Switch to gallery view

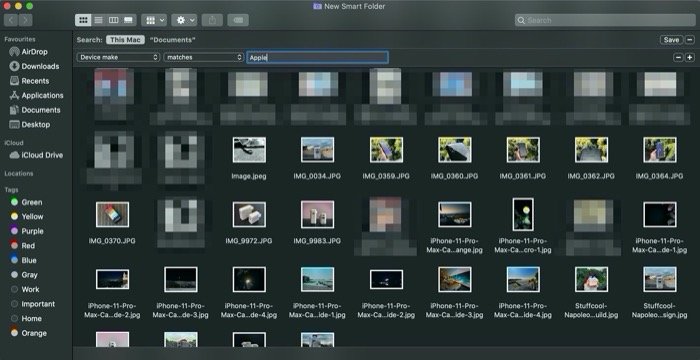coord(128,20)
